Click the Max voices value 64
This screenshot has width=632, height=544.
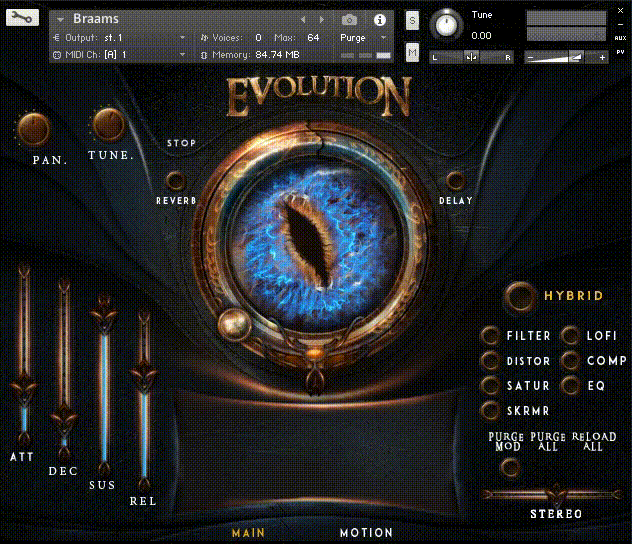[x=313, y=37]
